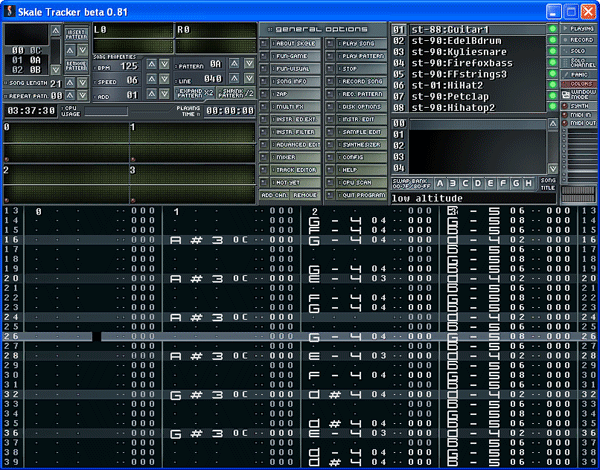This screenshot has width=600, height=470.
Task: Increase Song Length with up arrow
Action: [70, 83]
